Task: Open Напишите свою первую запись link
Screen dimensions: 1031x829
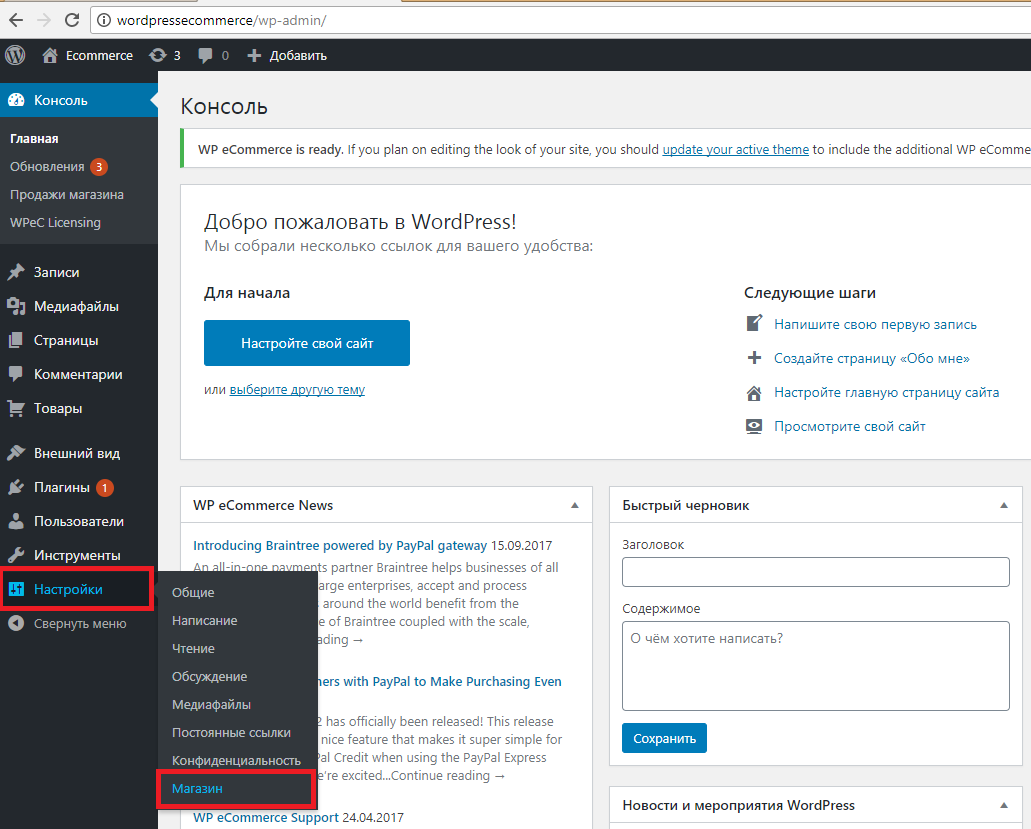Action: [x=875, y=324]
